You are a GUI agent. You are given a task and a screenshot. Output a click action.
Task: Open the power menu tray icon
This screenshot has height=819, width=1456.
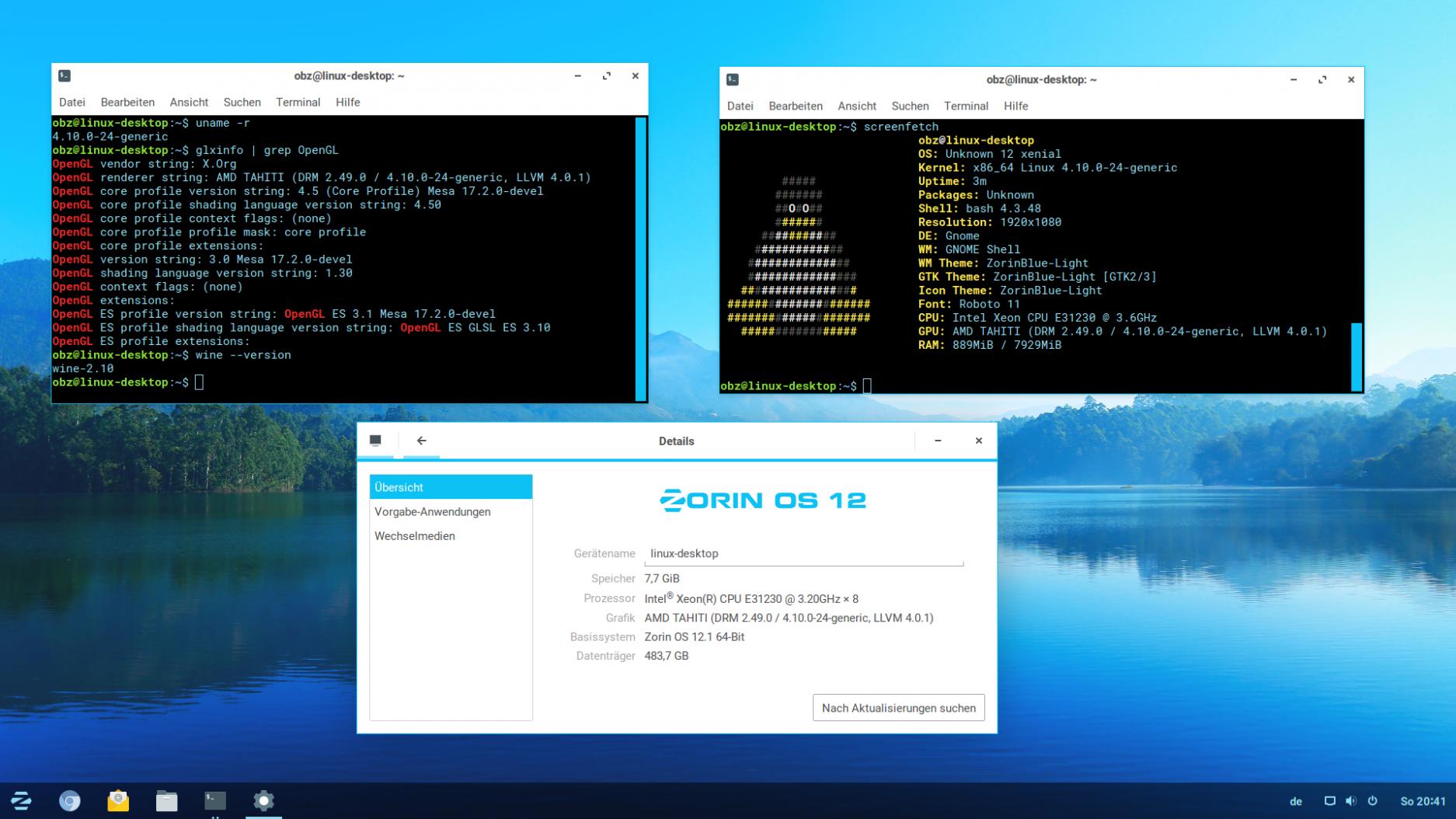(1372, 801)
